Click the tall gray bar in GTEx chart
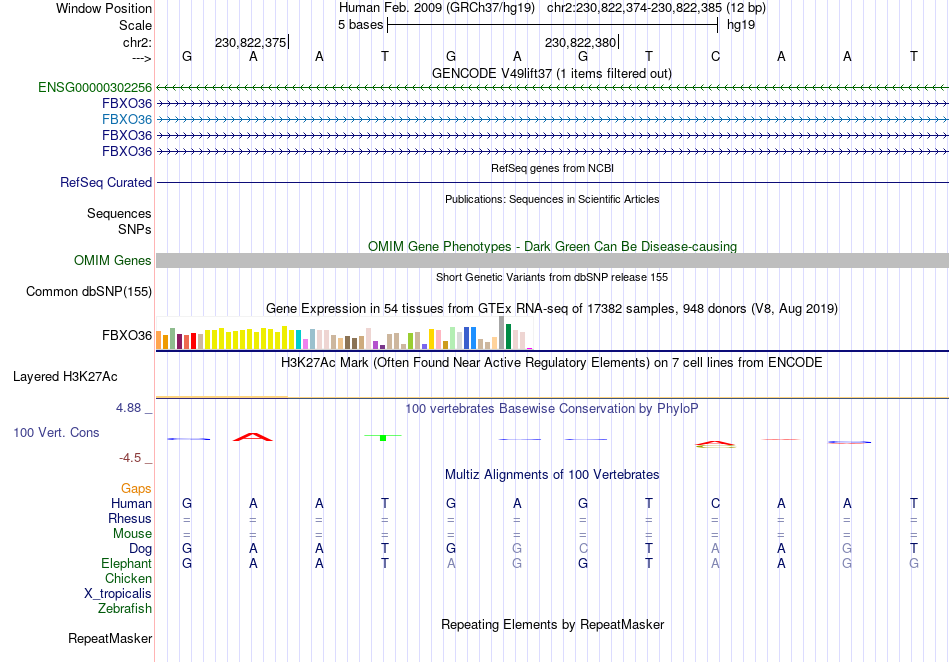 pyautogui.click(x=501, y=333)
